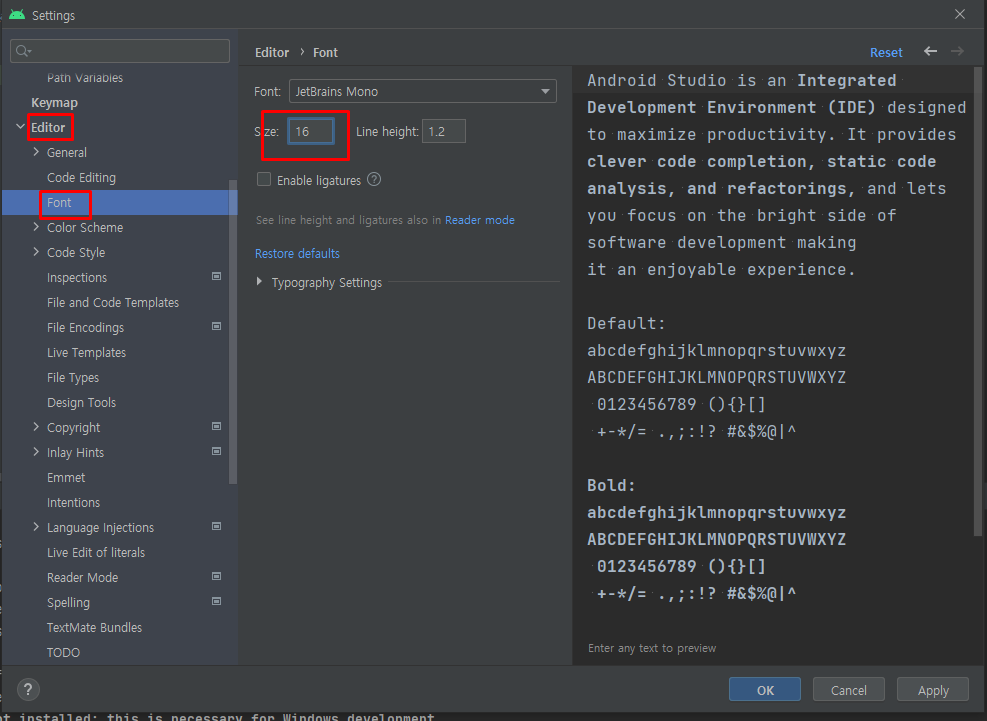Viewport: 987px width, 721px height.
Task: Open File Encodings page
Action: point(86,327)
